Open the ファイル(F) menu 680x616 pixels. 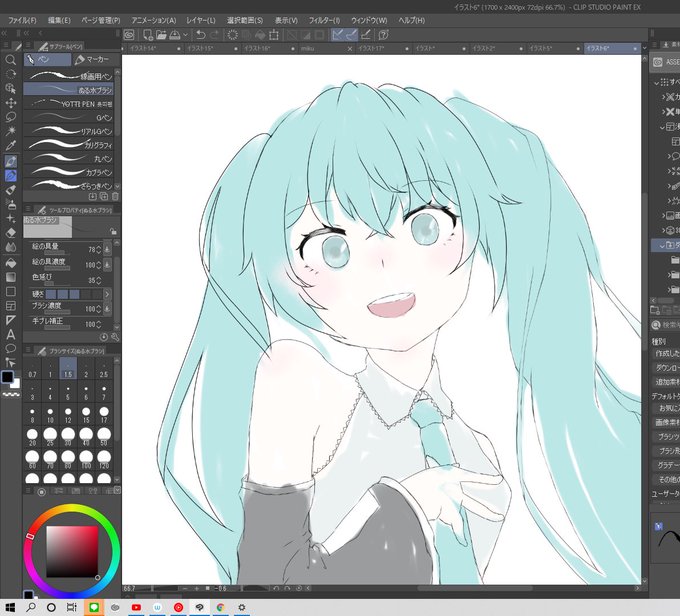(x=23, y=20)
